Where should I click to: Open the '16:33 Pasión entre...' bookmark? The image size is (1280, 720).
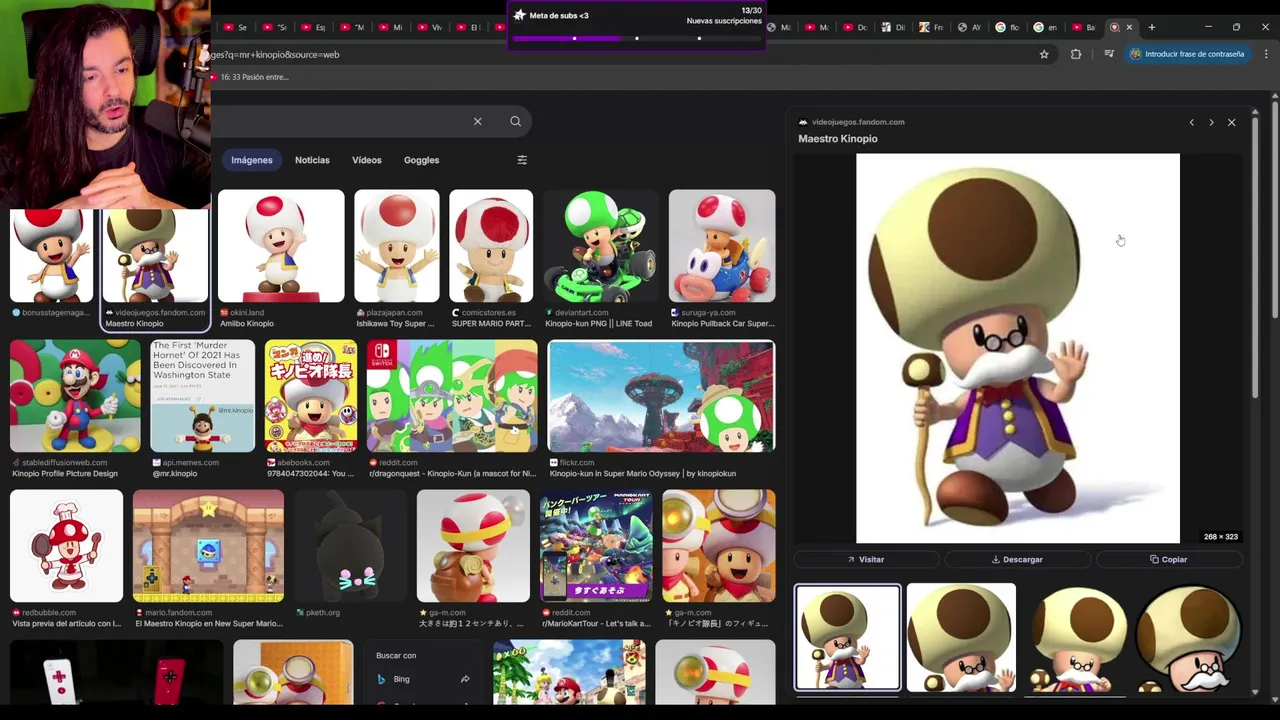tap(250, 77)
